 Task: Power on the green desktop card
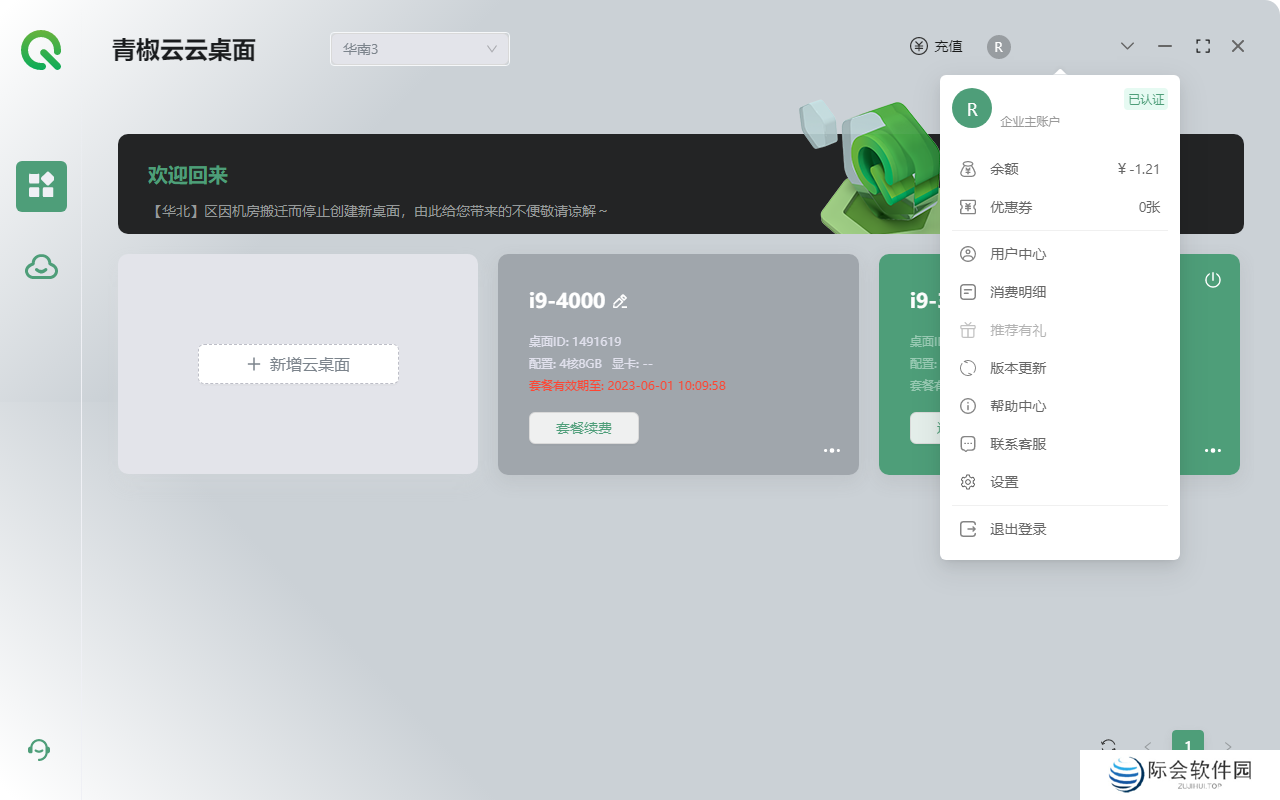[x=1212, y=281]
